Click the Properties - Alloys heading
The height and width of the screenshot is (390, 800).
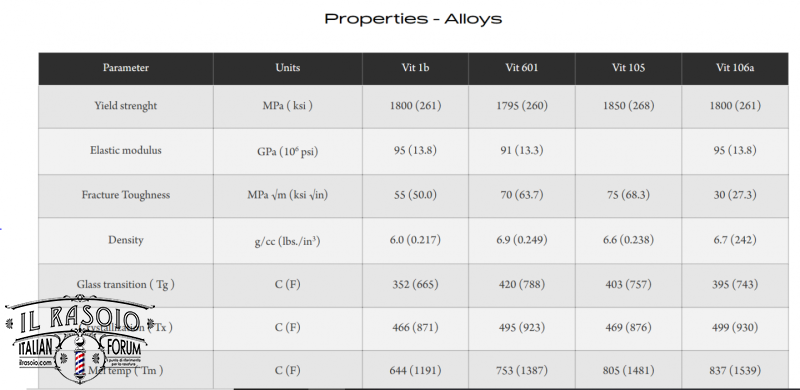[413, 19]
